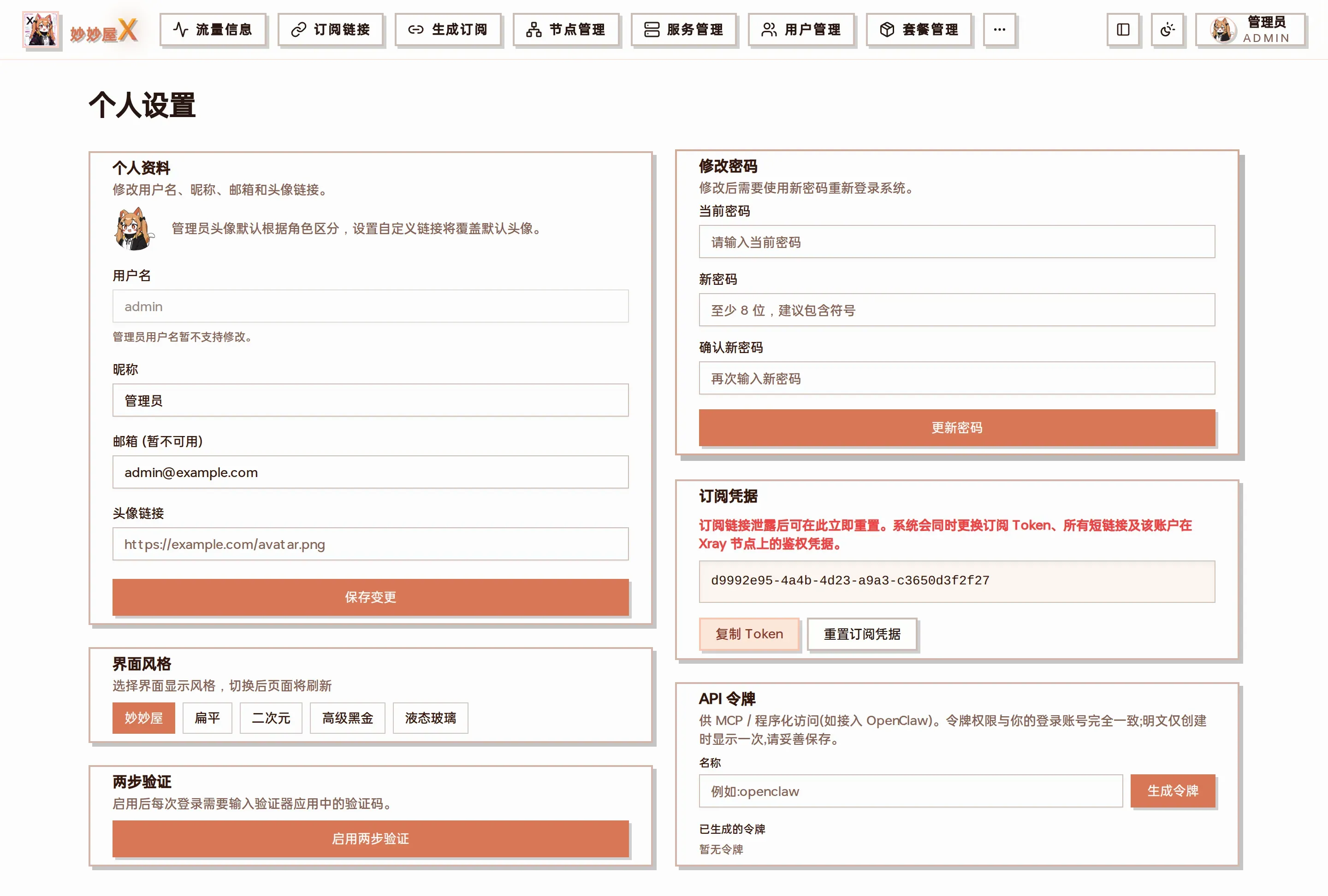Select the 扁平 interface style

tap(207, 719)
